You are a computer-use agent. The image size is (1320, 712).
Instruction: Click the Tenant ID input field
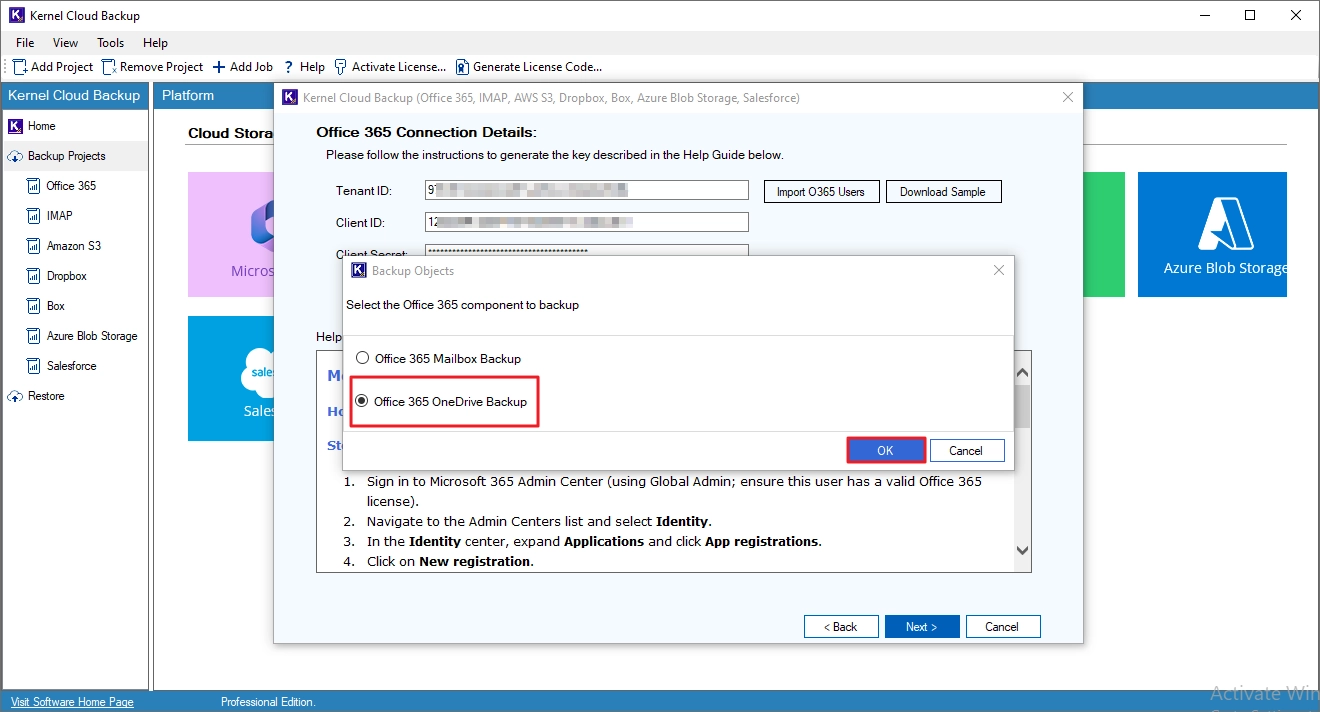pyautogui.click(x=587, y=190)
